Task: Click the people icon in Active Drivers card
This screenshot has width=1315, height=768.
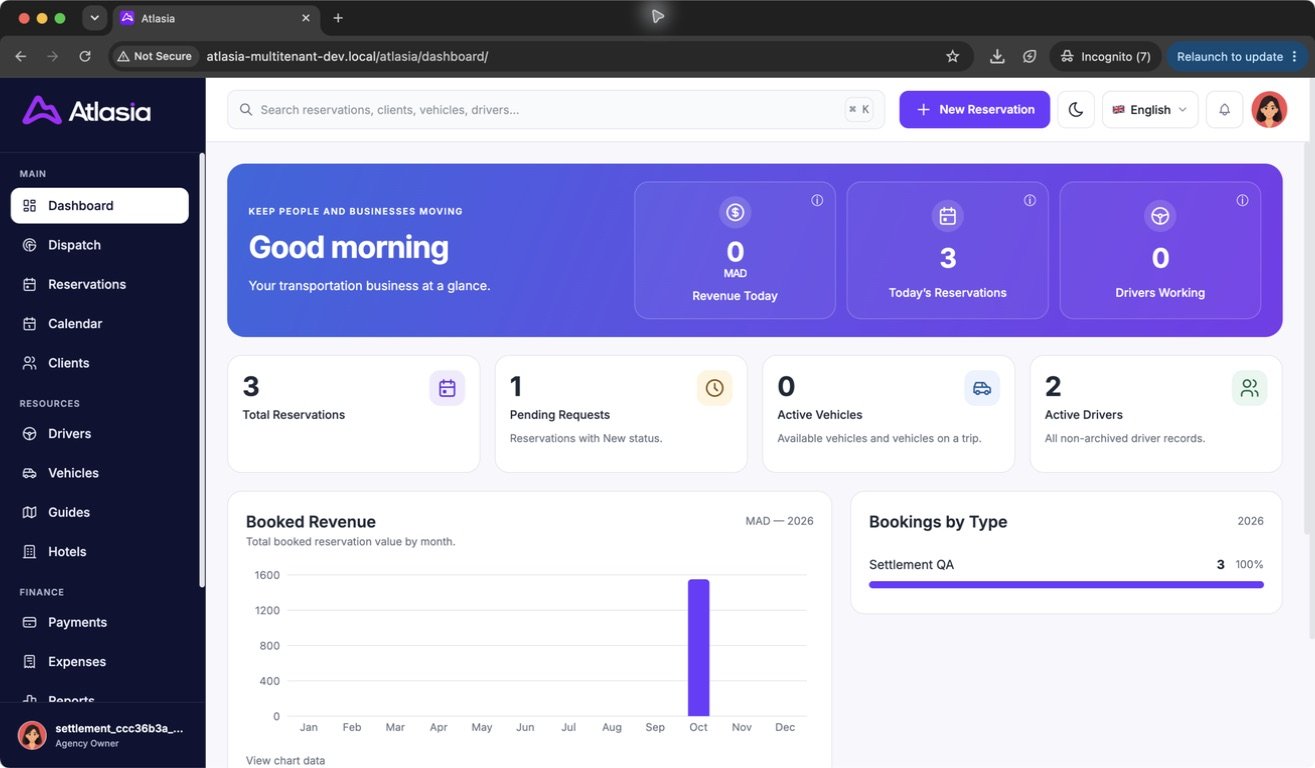Action: pos(1249,388)
